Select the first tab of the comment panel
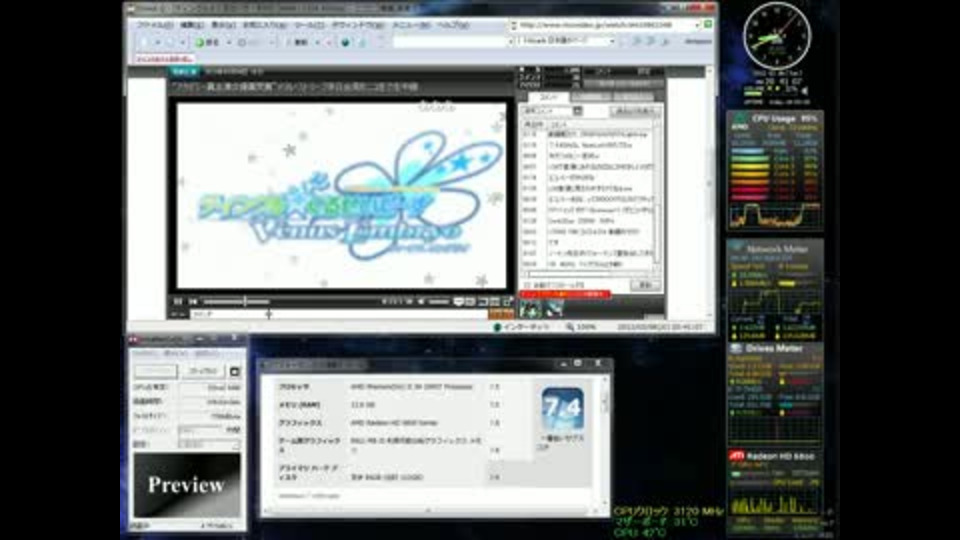 [x=548, y=97]
